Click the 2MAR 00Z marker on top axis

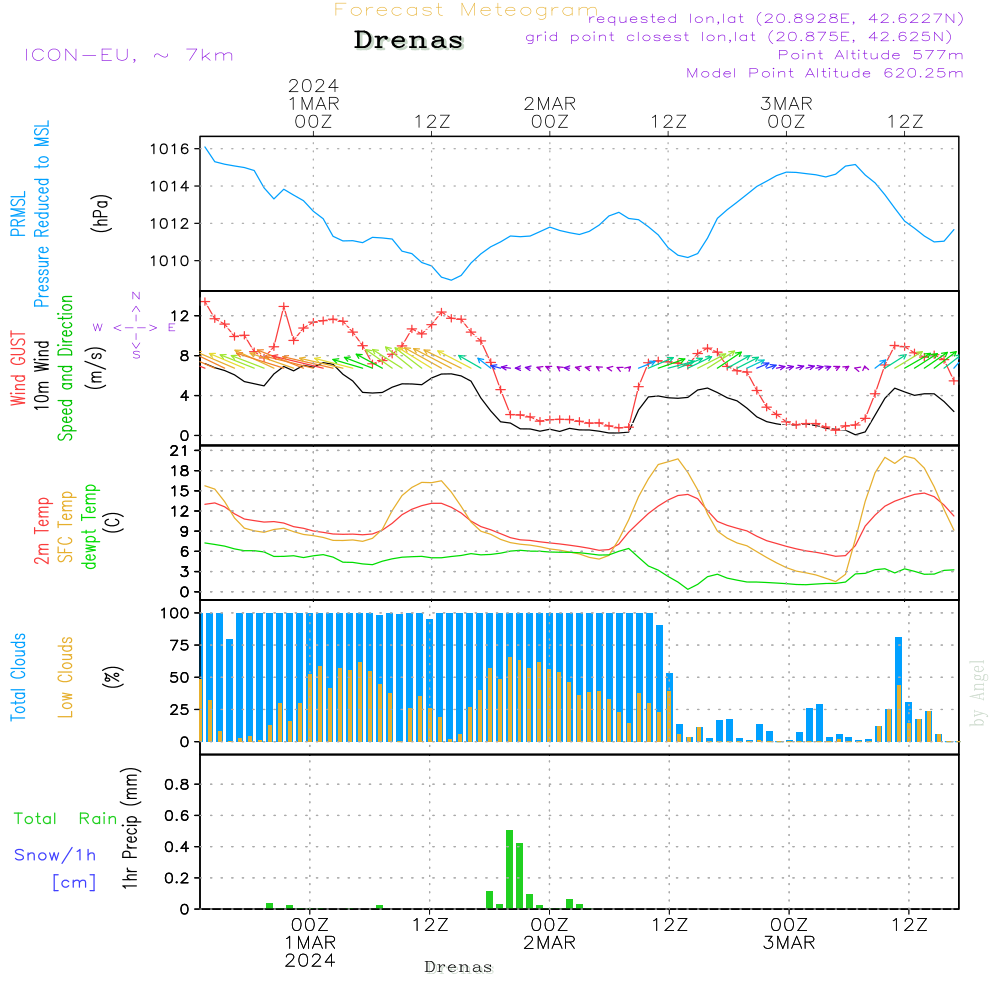coord(549,112)
